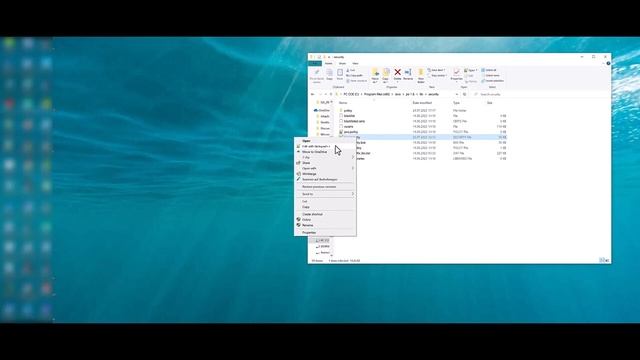640x360 pixels.
Task: Expand the 7-Zip submenu in context menu
Action: [x=325, y=158]
